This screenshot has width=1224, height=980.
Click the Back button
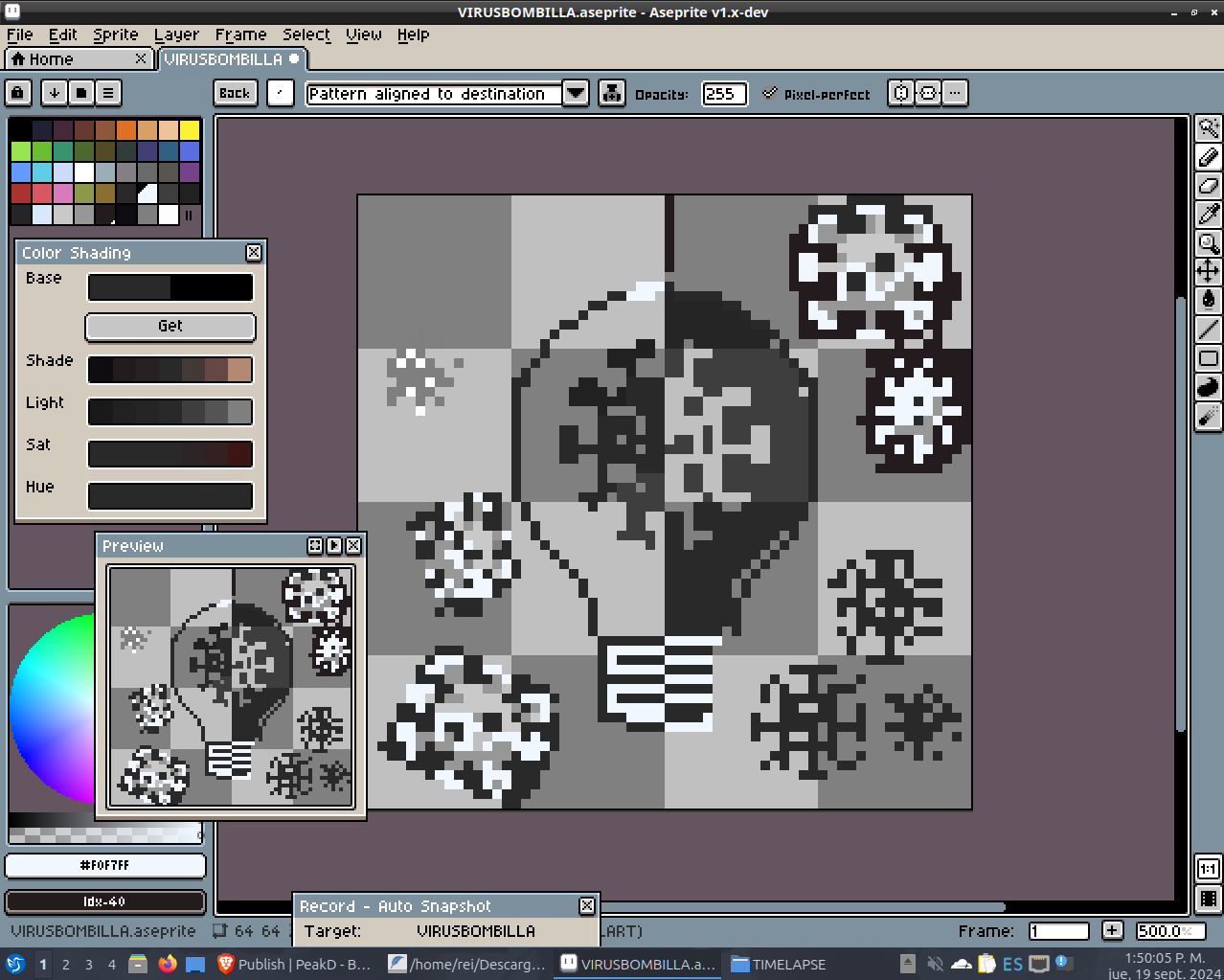point(235,93)
